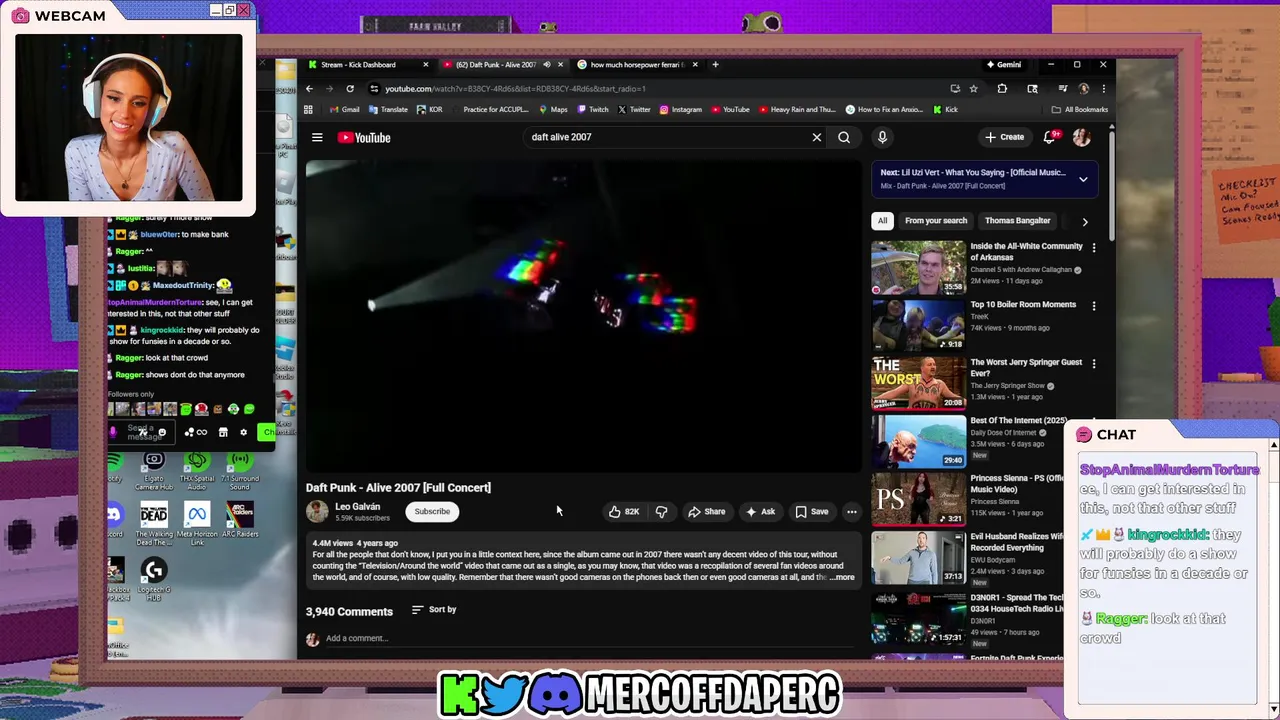Open the Maps bookmark
Viewport: 1280px width, 720px height.
(x=553, y=110)
